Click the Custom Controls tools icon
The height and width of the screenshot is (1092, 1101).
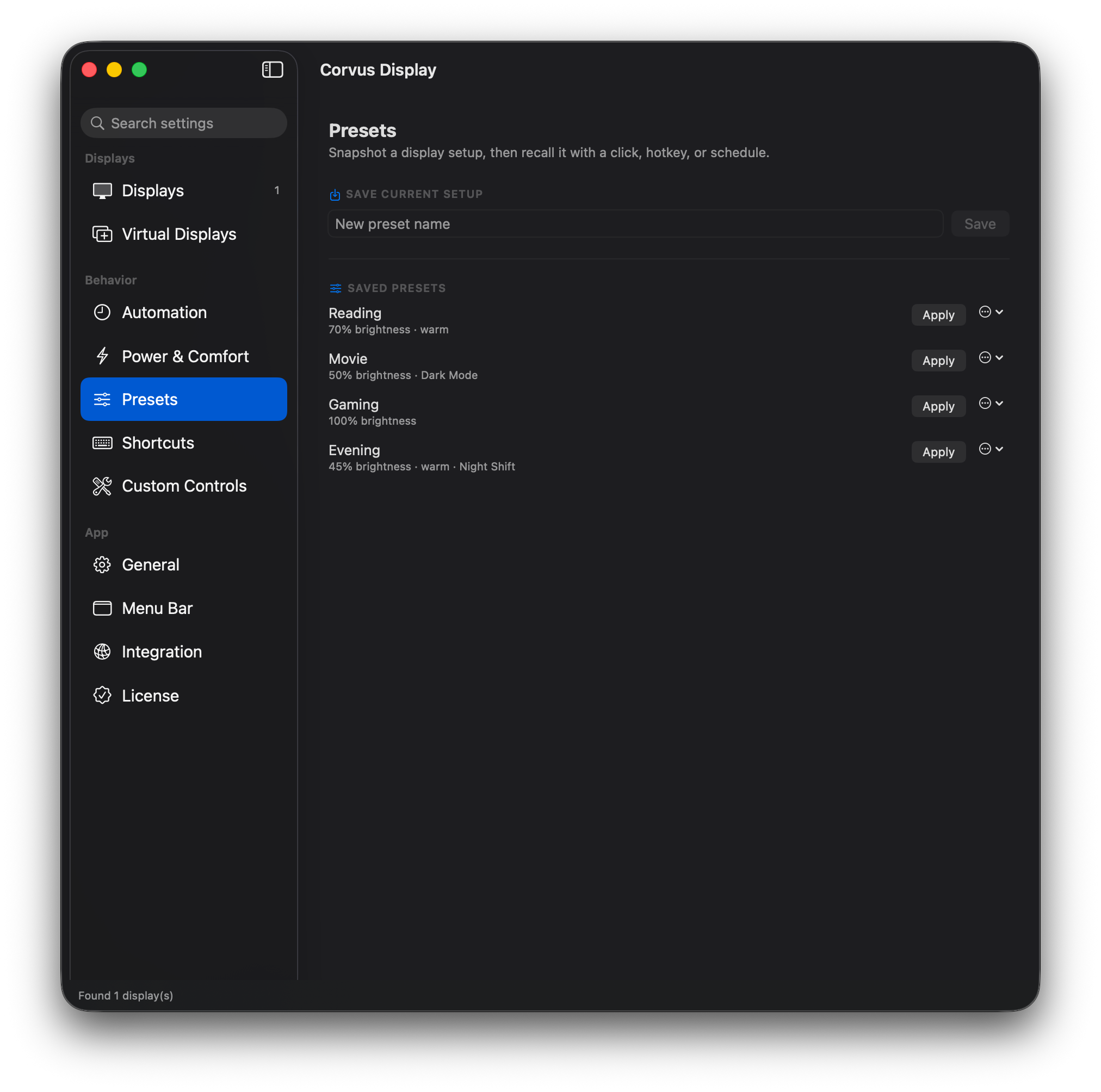click(x=103, y=487)
